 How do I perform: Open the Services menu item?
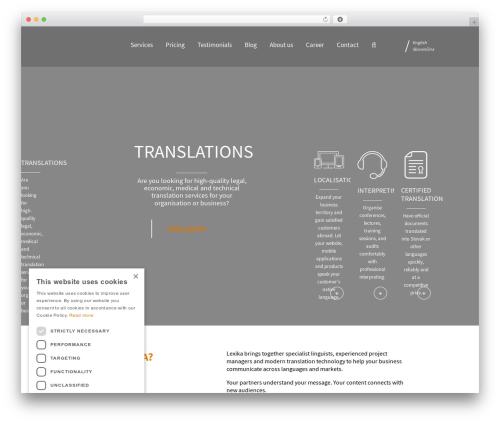click(x=142, y=45)
